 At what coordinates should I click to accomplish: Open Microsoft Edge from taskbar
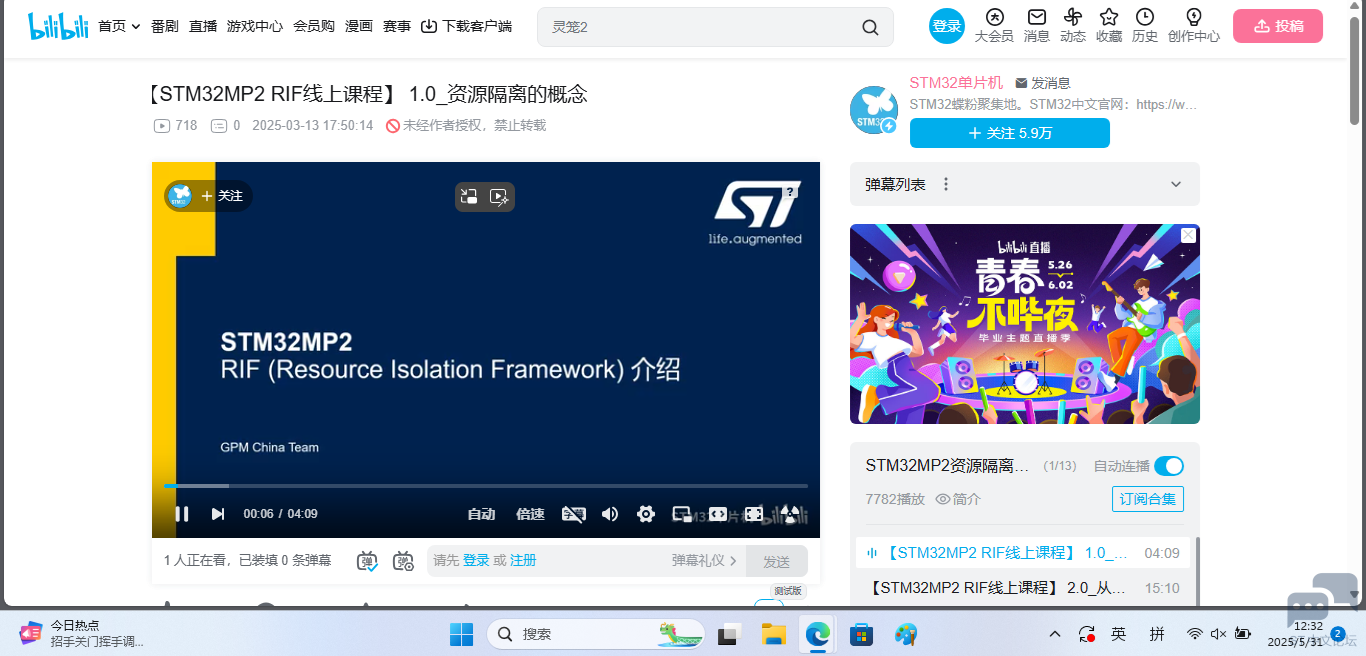click(x=817, y=634)
